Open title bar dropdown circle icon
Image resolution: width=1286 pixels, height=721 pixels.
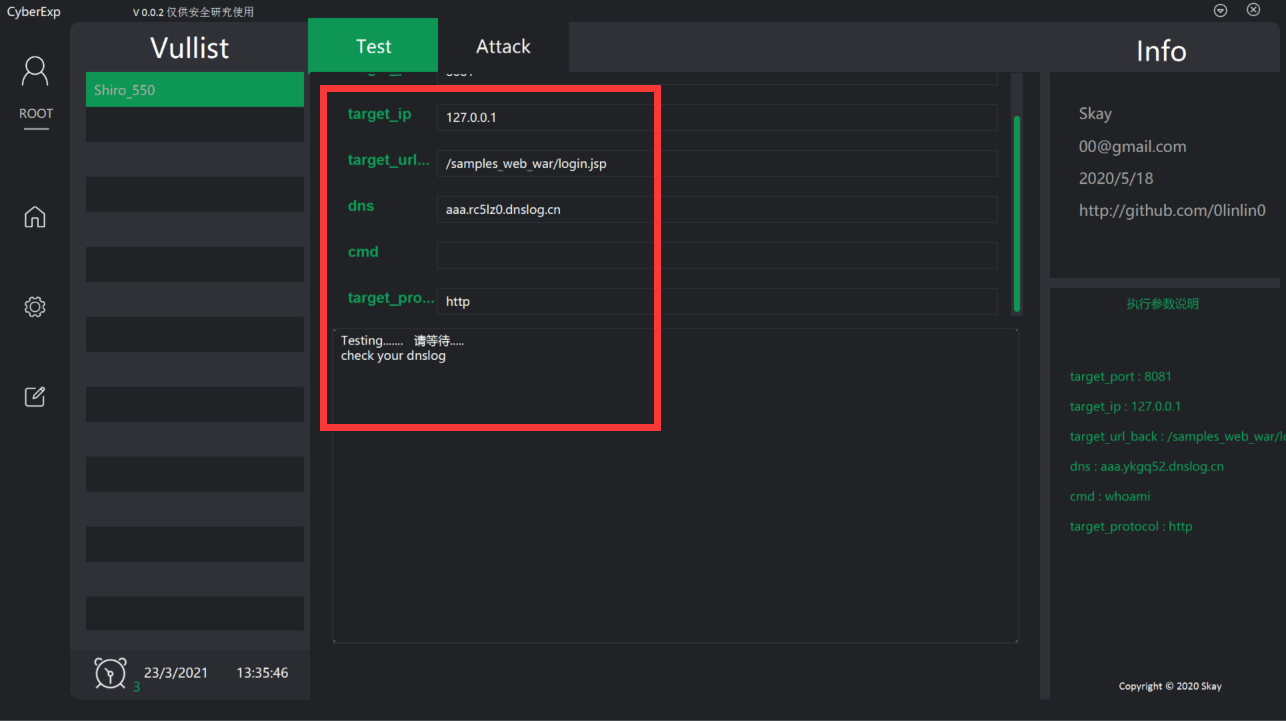[1221, 10]
